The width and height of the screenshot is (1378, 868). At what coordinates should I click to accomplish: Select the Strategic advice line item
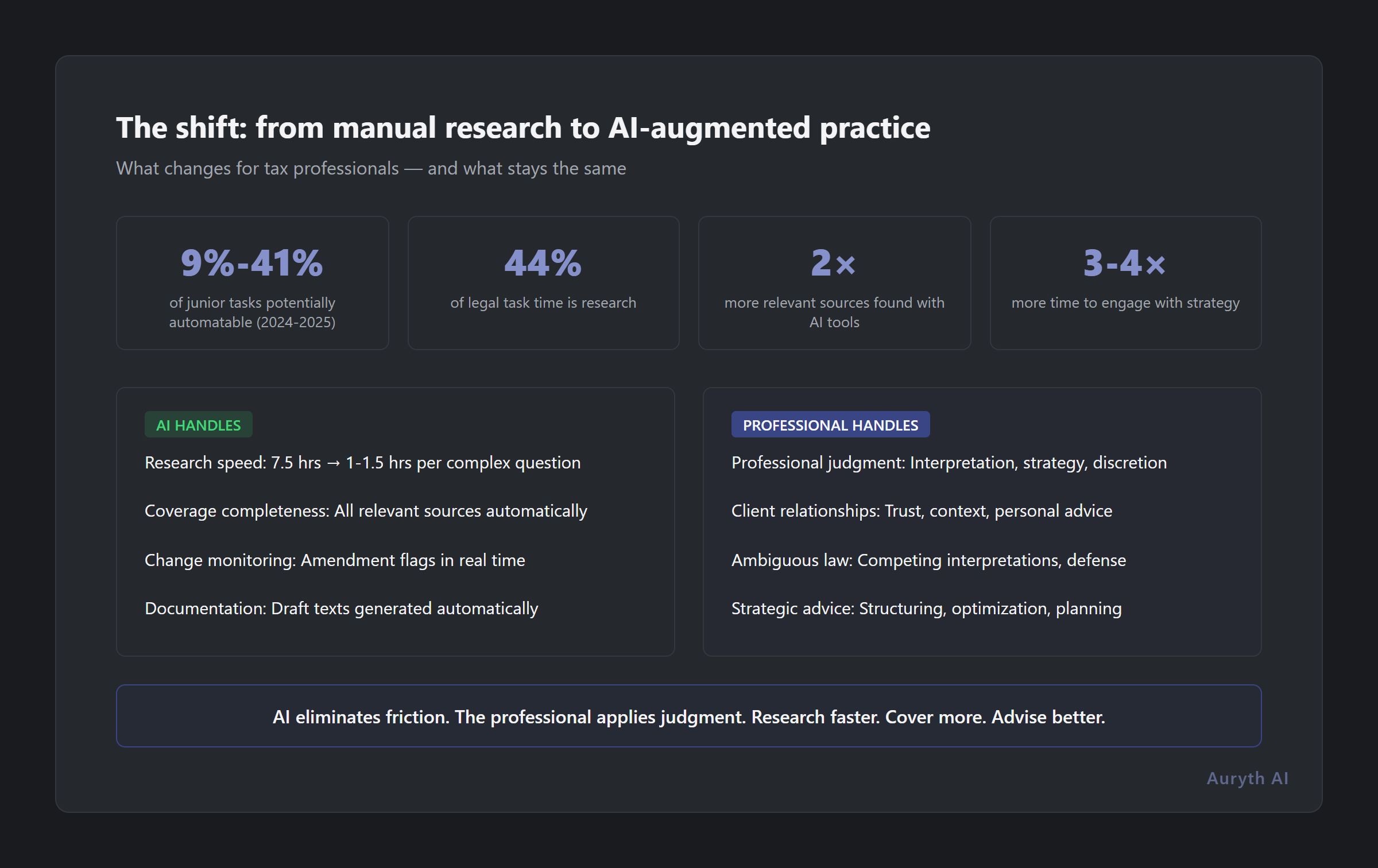coord(926,608)
